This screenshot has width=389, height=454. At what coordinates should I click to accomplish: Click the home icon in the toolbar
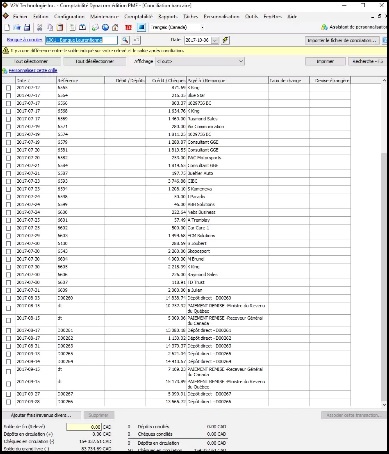pos(115,27)
